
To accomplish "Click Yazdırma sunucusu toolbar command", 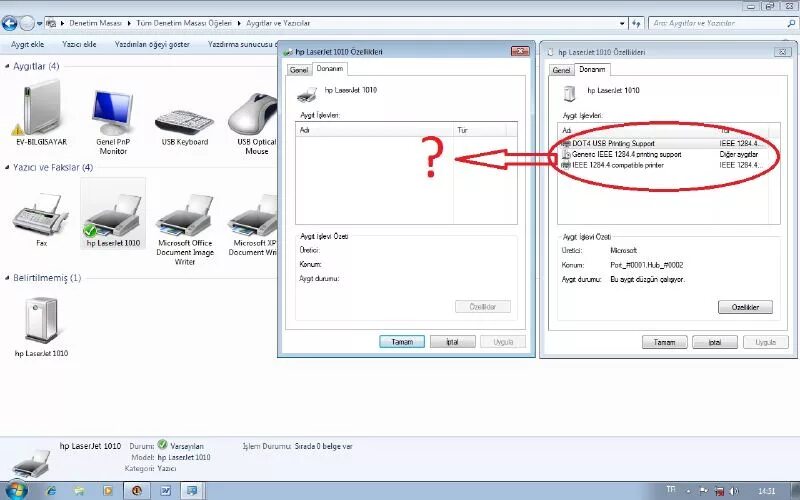I will point(243,44).
